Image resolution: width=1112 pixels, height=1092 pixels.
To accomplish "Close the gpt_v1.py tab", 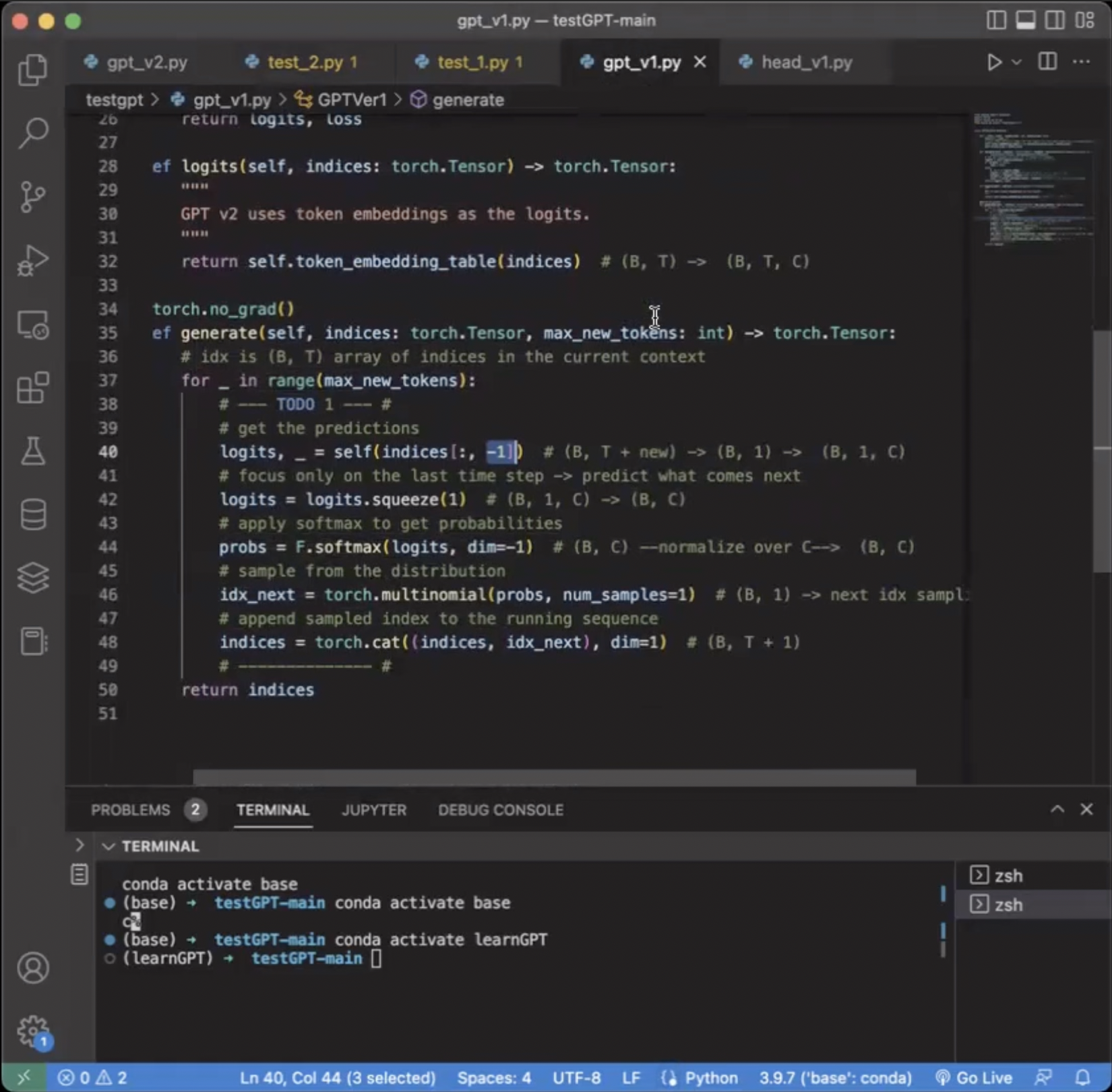I will click(700, 62).
